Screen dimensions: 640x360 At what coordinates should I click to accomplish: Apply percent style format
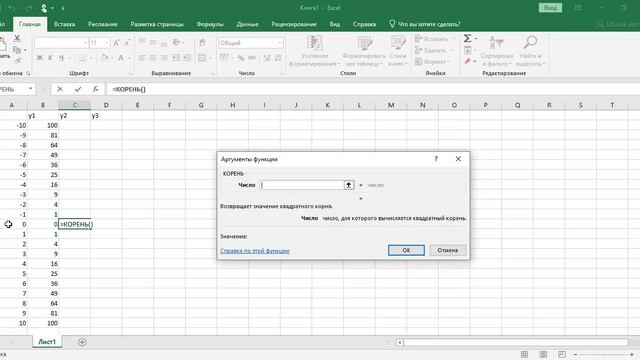[x=241, y=58]
